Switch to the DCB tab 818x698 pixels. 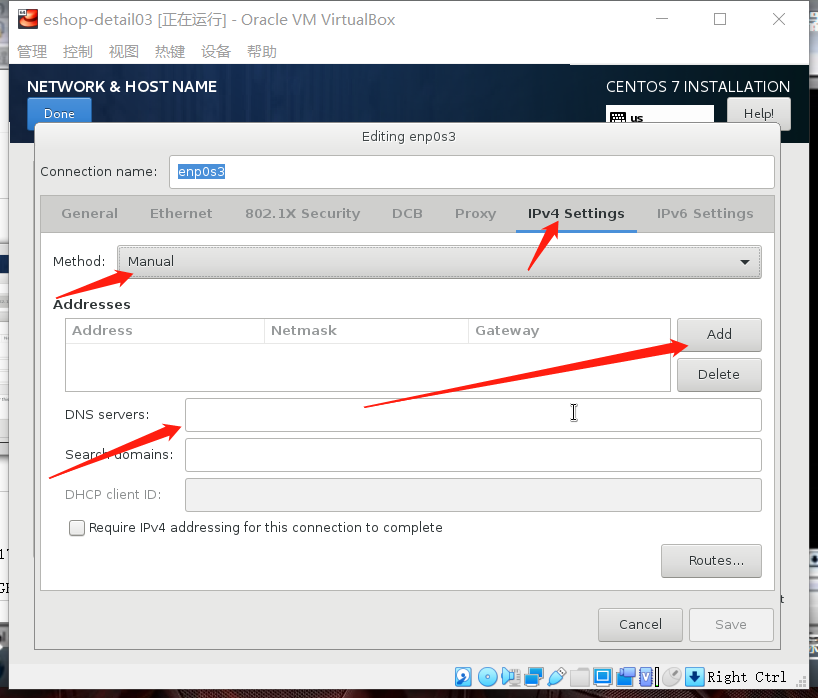tap(407, 213)
